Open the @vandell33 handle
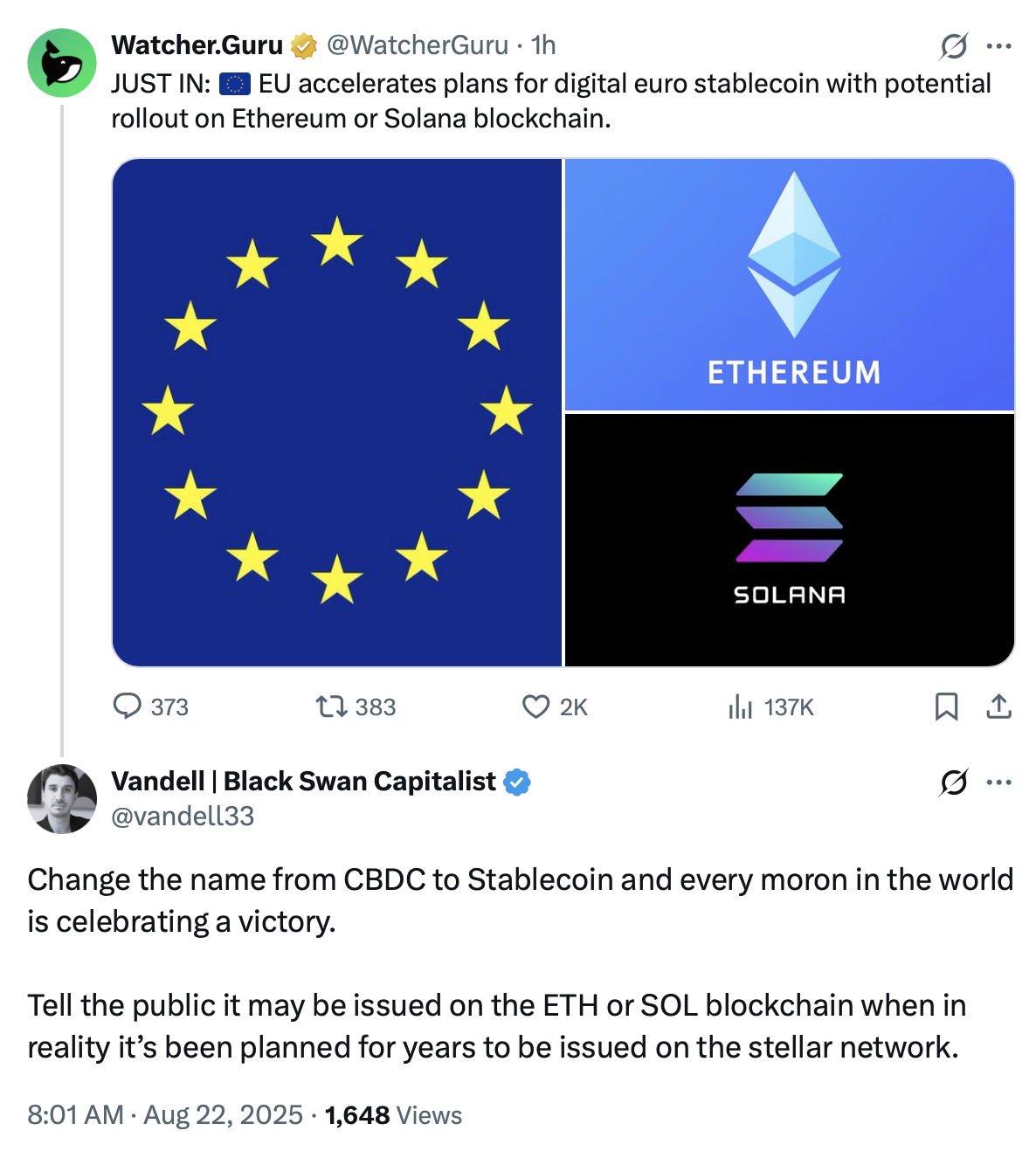Viewport: 1036px width, 1158px height. (183, 816)
